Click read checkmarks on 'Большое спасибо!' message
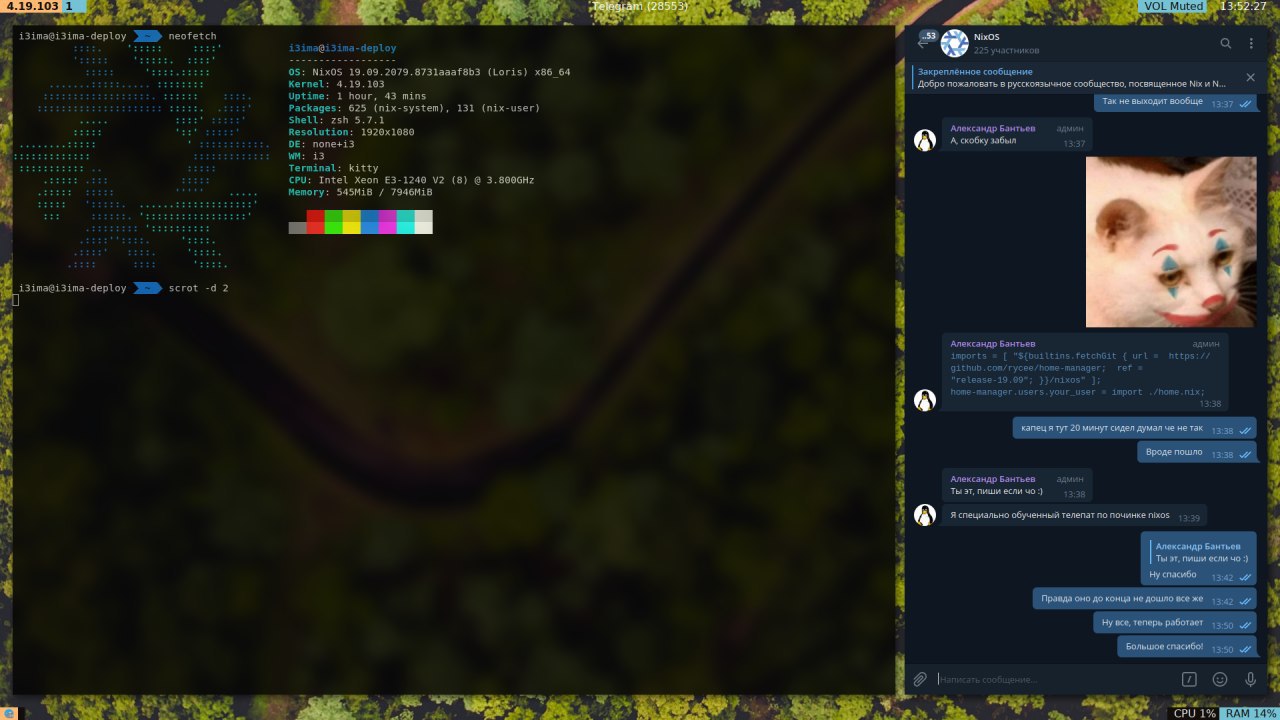This screenshot has height=720, width=1280. (x=1245, y=649)
